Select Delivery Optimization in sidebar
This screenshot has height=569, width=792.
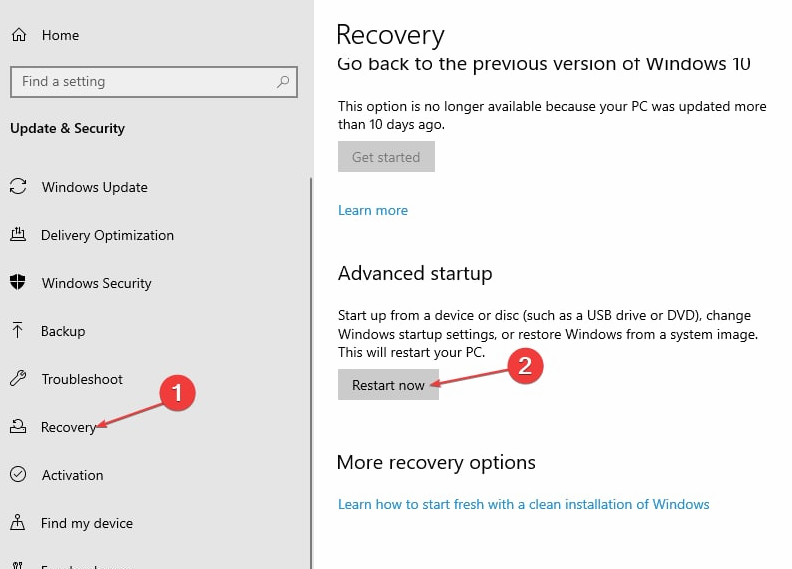coord(107,235)
